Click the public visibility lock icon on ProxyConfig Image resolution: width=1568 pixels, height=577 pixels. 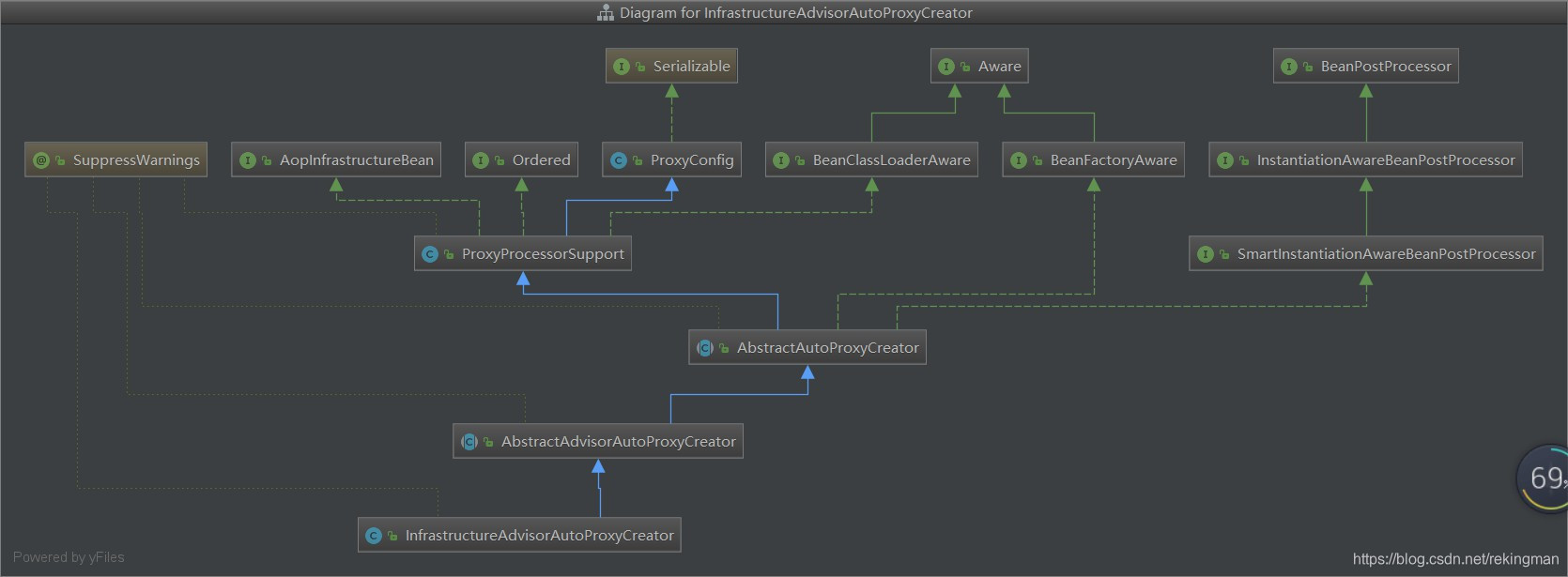click(638, 160)
